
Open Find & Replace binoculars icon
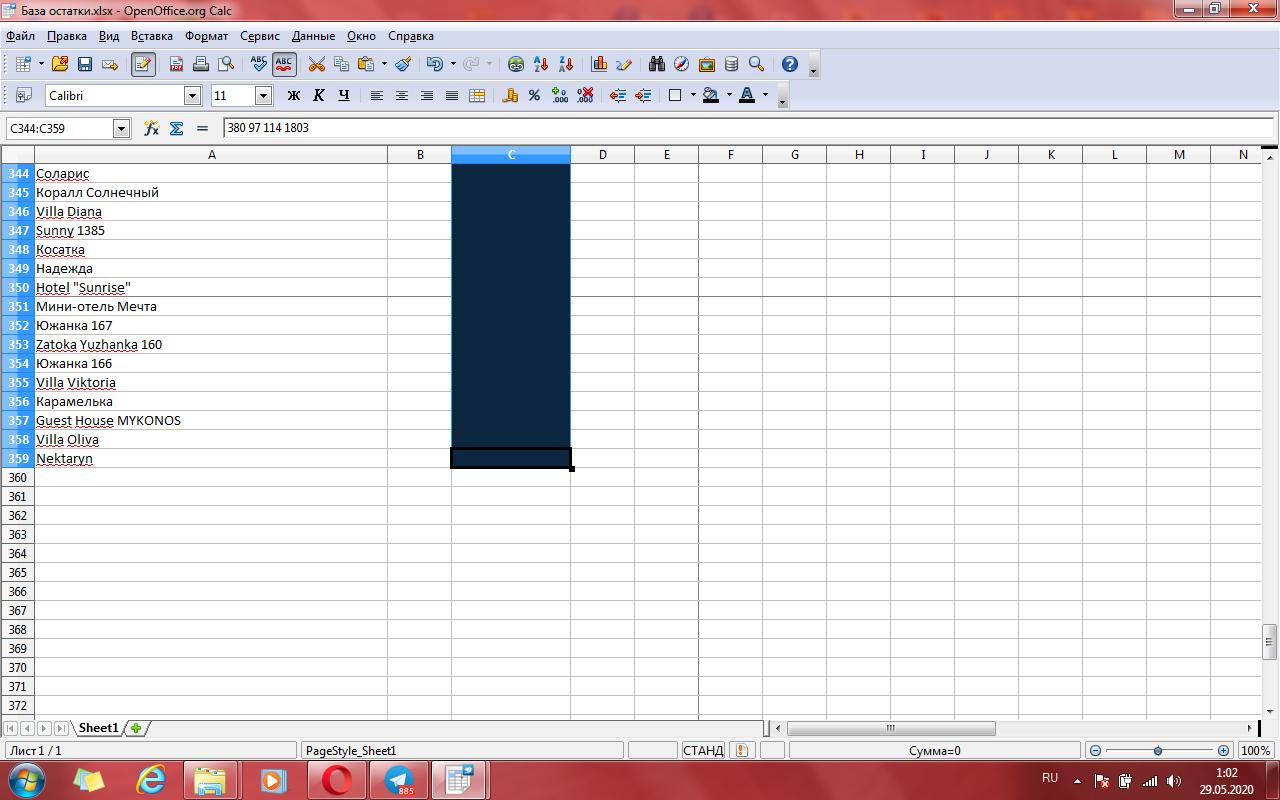tap(657, 64)
